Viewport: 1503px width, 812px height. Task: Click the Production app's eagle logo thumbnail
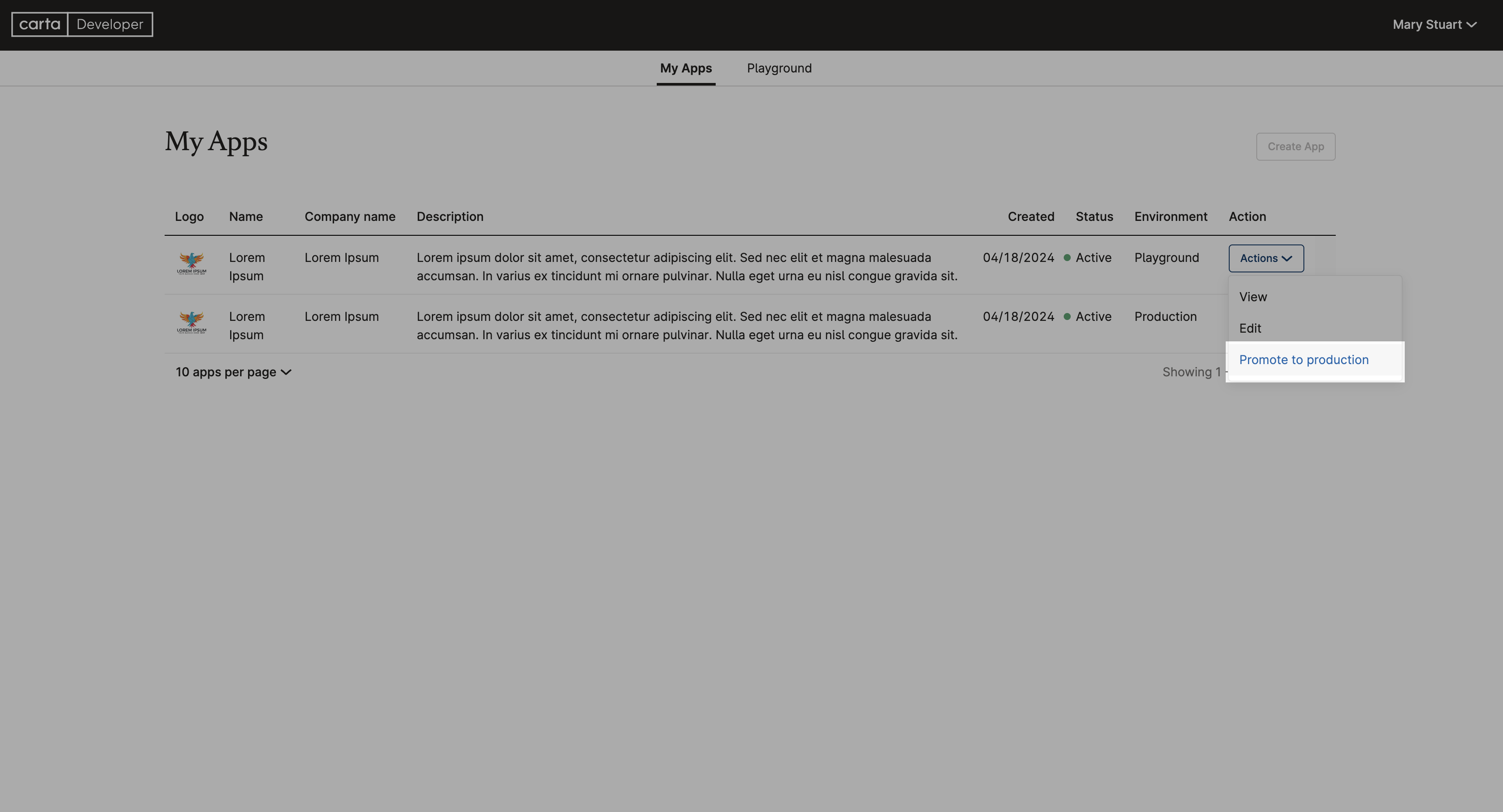(x=191, y=323)
